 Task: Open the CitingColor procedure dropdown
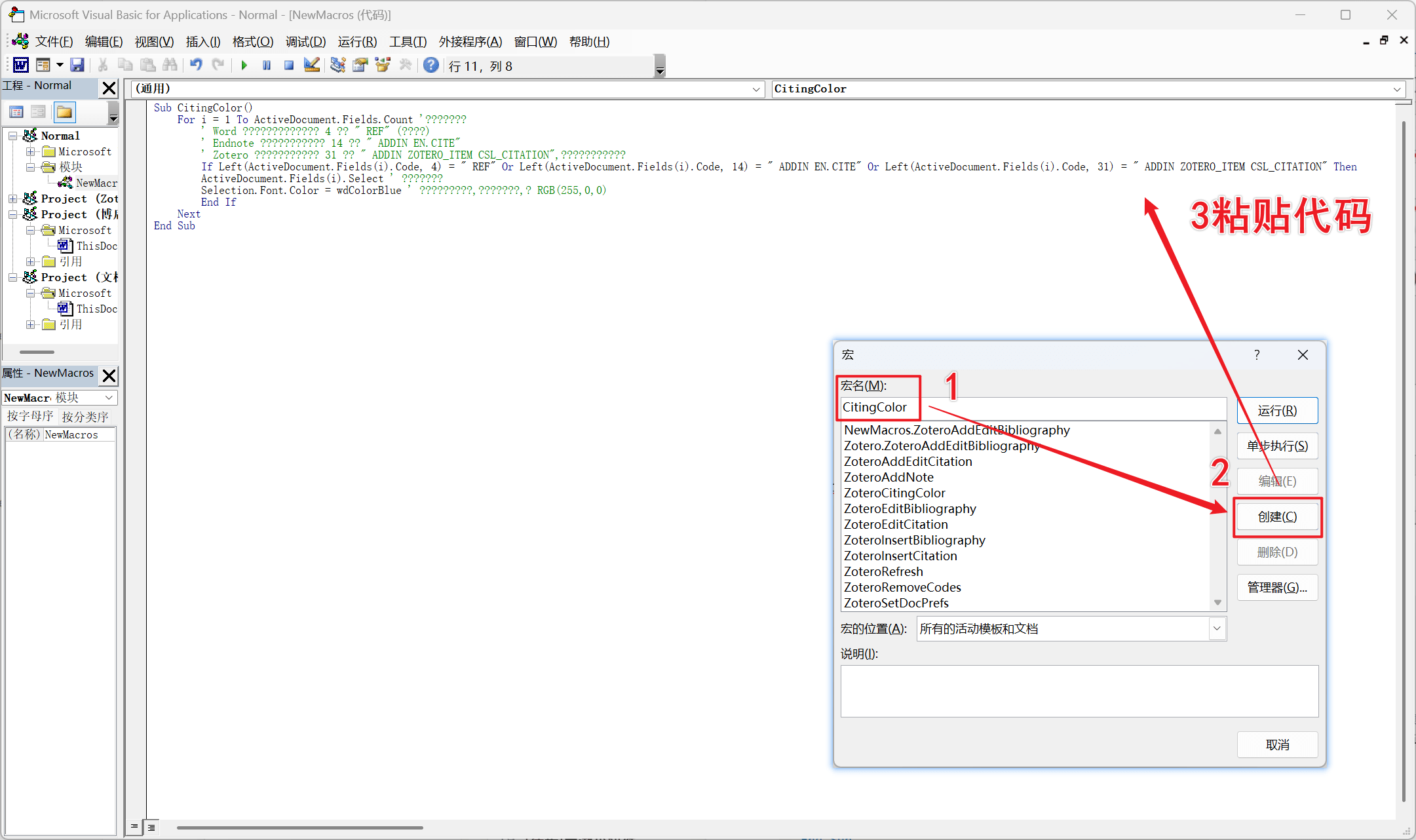[1396, 89]
